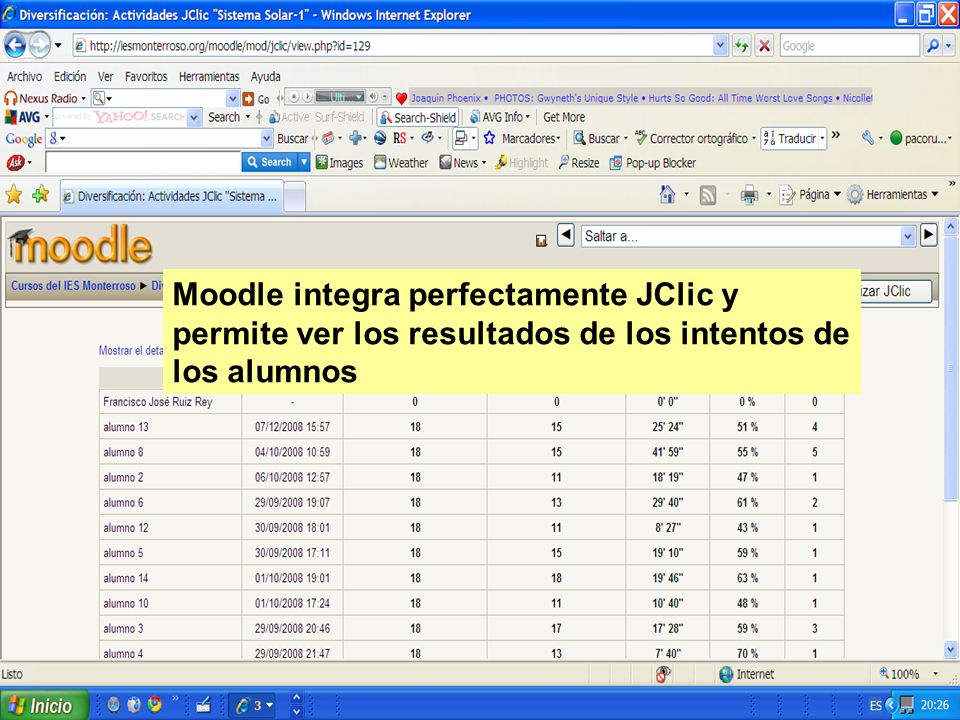Open the 'Saltar a...' dropdown

(748, 236)
